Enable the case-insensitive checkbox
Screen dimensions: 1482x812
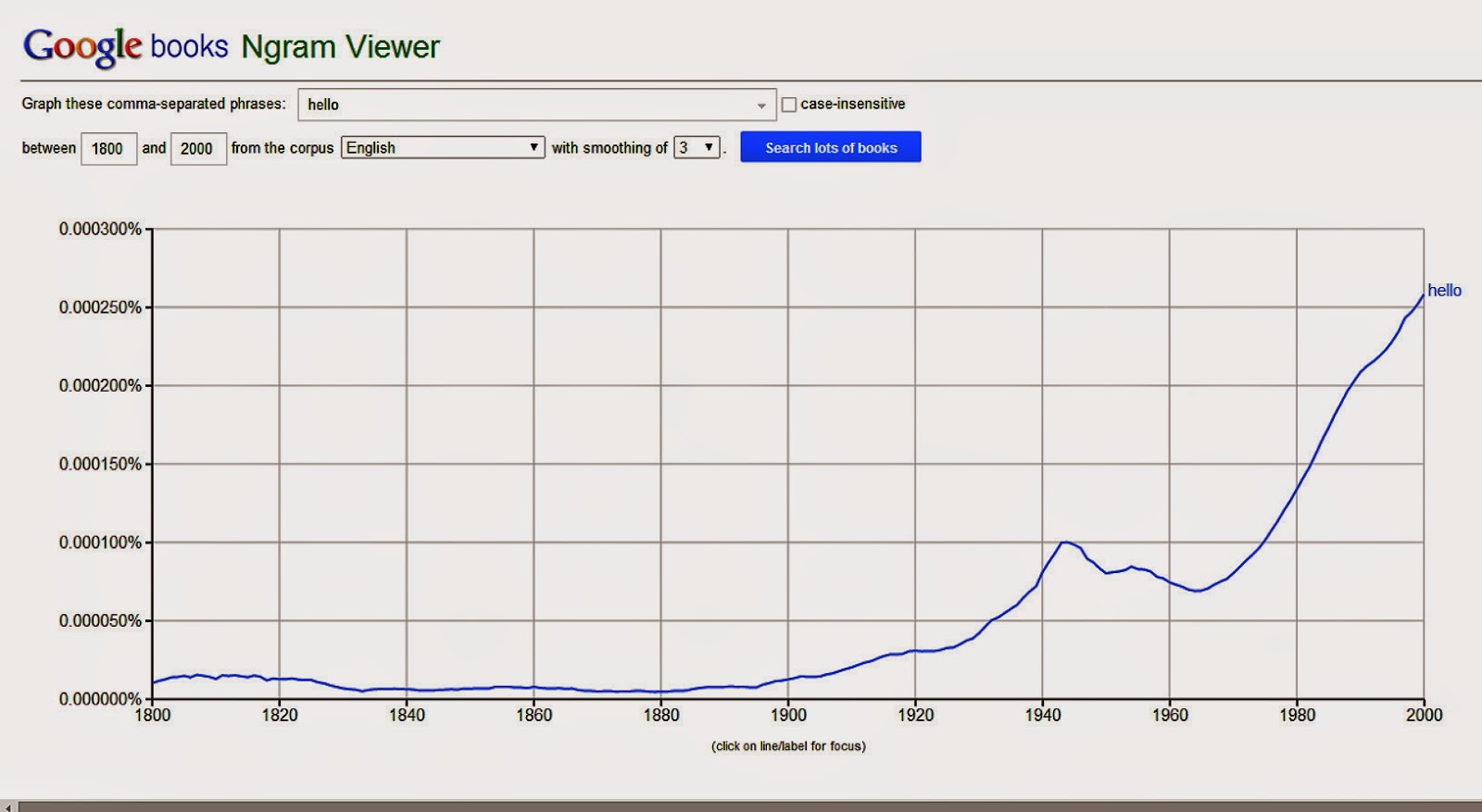[789, 105]
